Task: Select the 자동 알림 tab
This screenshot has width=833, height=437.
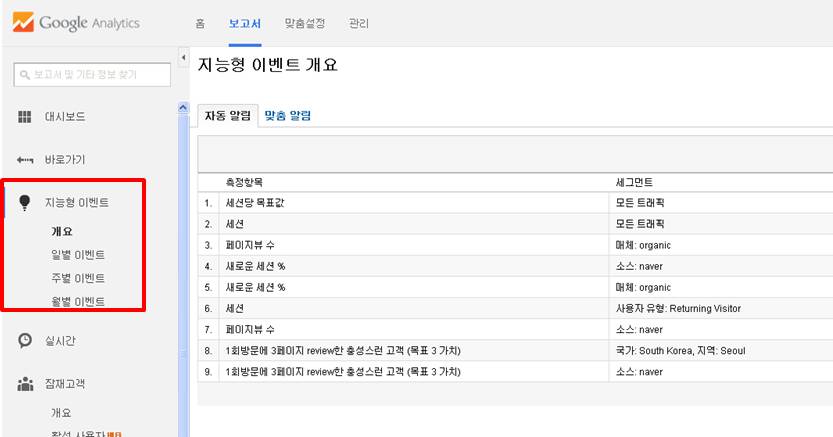Action: (x=227, y=116)
